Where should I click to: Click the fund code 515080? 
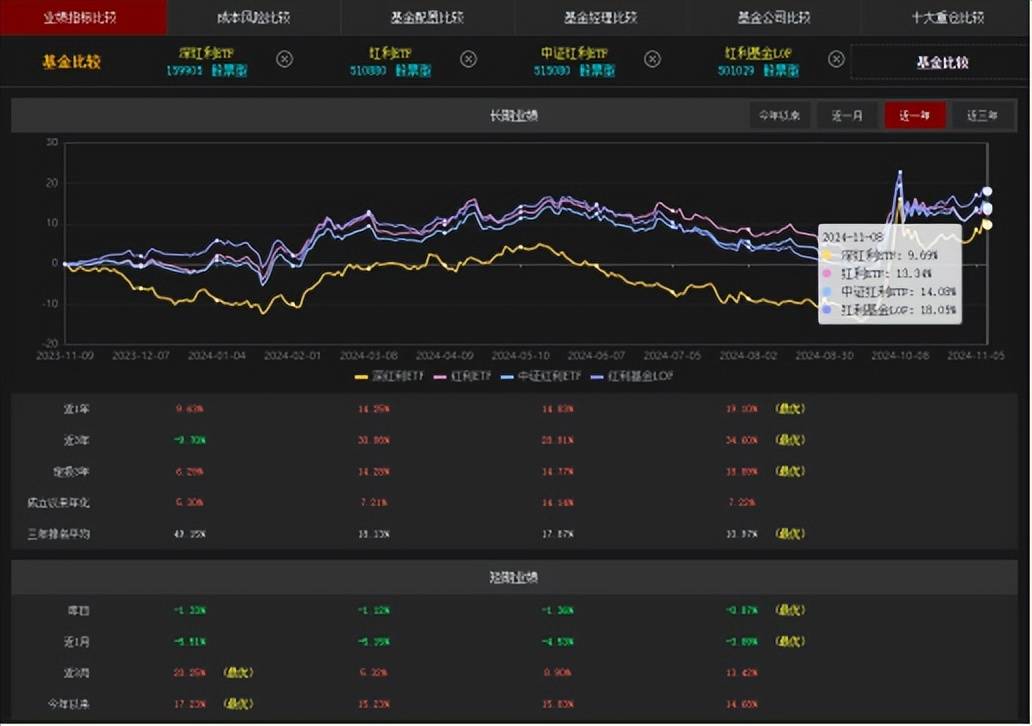coord(552,70)
